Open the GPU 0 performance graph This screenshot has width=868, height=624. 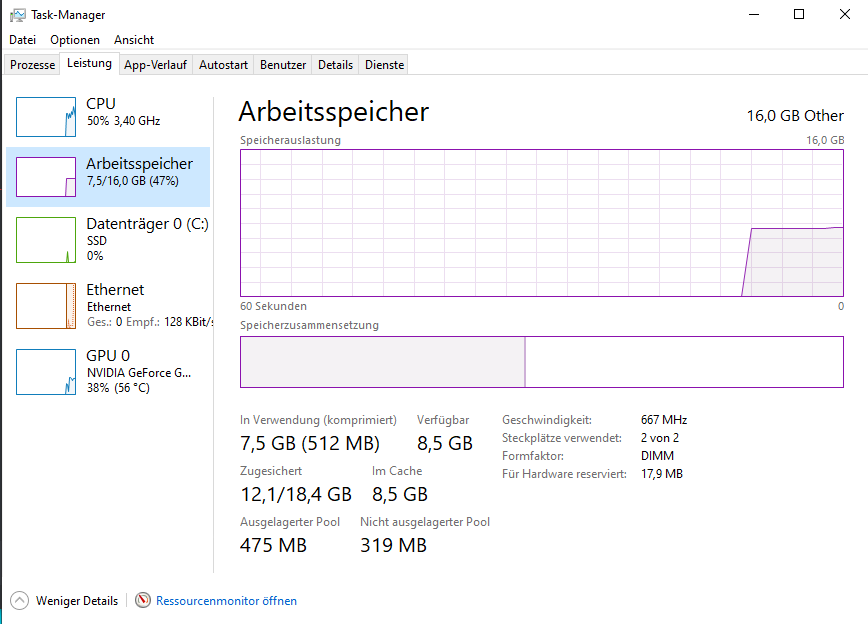(46, 372)
